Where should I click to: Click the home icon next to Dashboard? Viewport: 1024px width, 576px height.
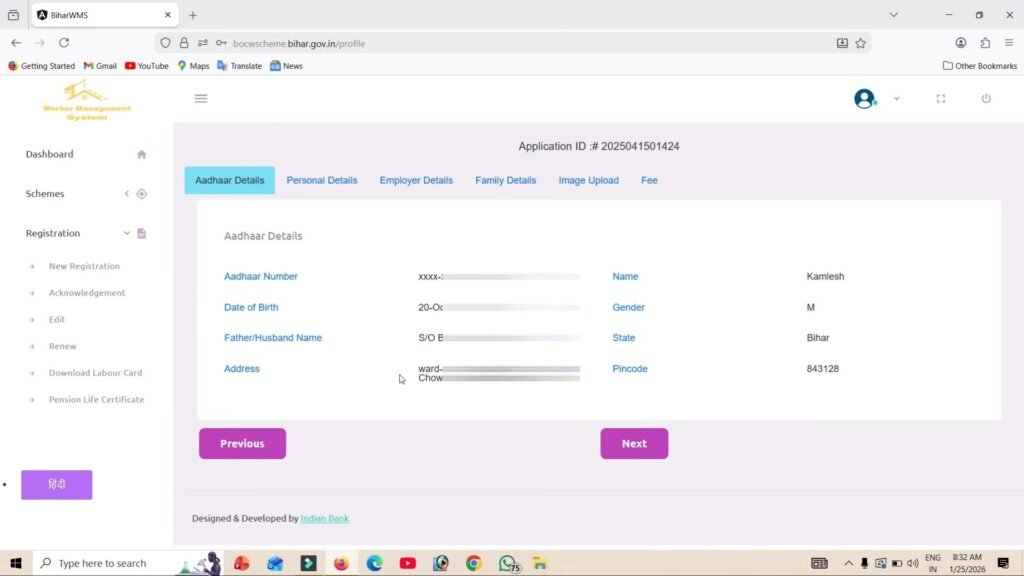tap(141, 153)
